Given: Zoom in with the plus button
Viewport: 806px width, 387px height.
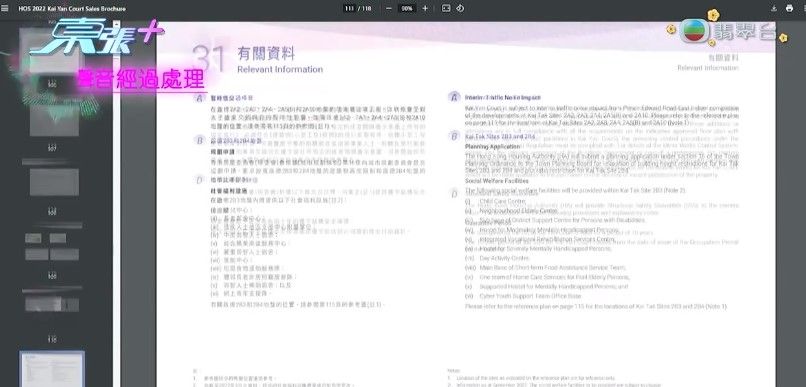Looking at the screenshot, I should 425,9.
